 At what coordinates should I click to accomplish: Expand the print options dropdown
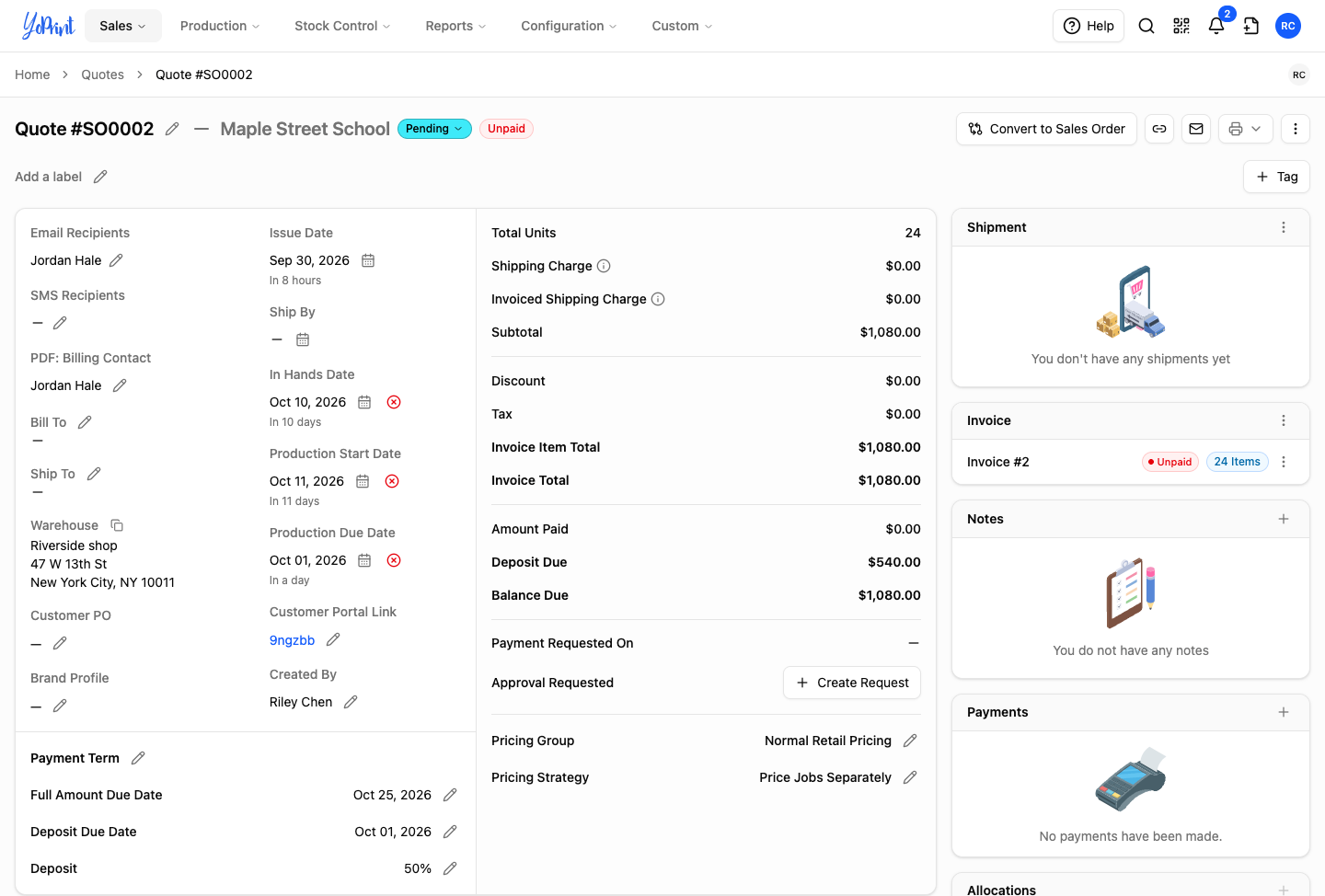tap(1246, 129)
